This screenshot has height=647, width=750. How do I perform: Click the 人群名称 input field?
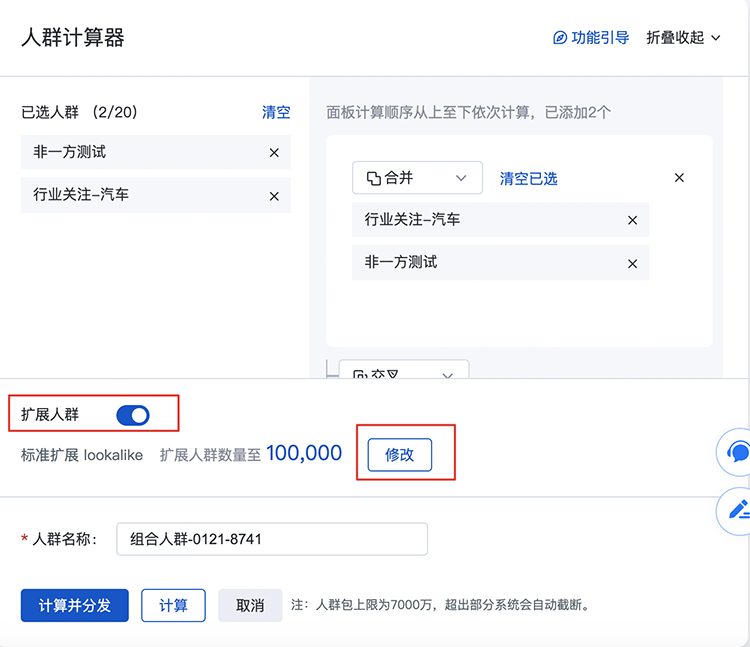coord(272,539)
